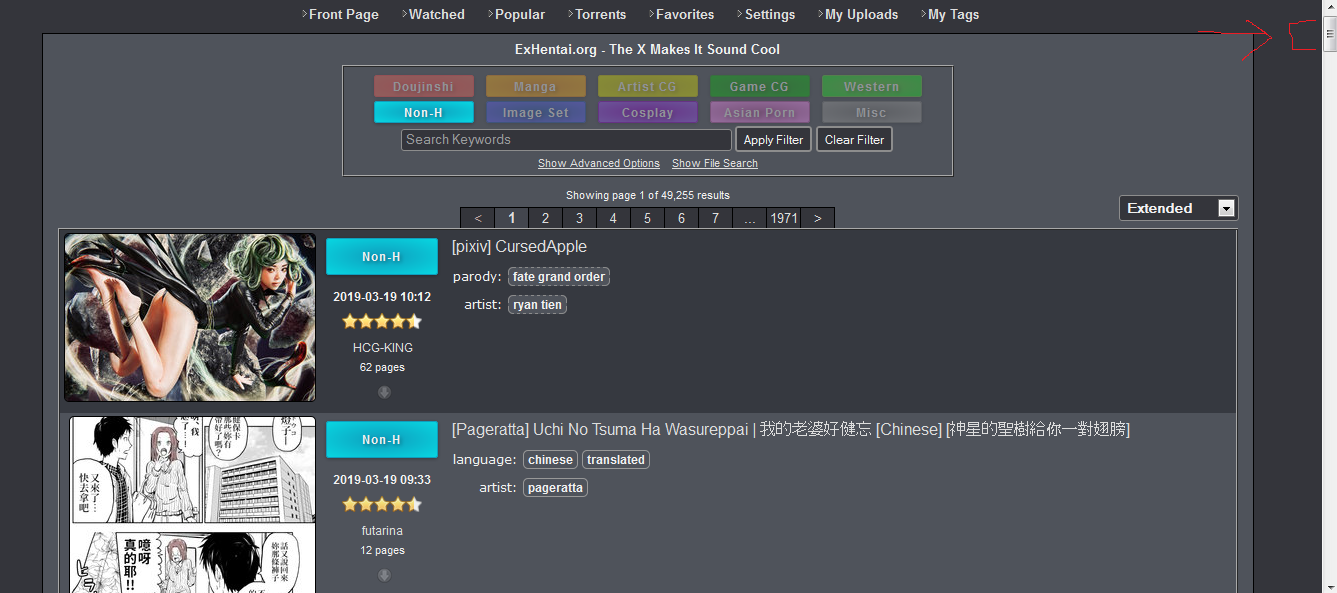Select the 'pageratta' artist tag

point(555,488)
